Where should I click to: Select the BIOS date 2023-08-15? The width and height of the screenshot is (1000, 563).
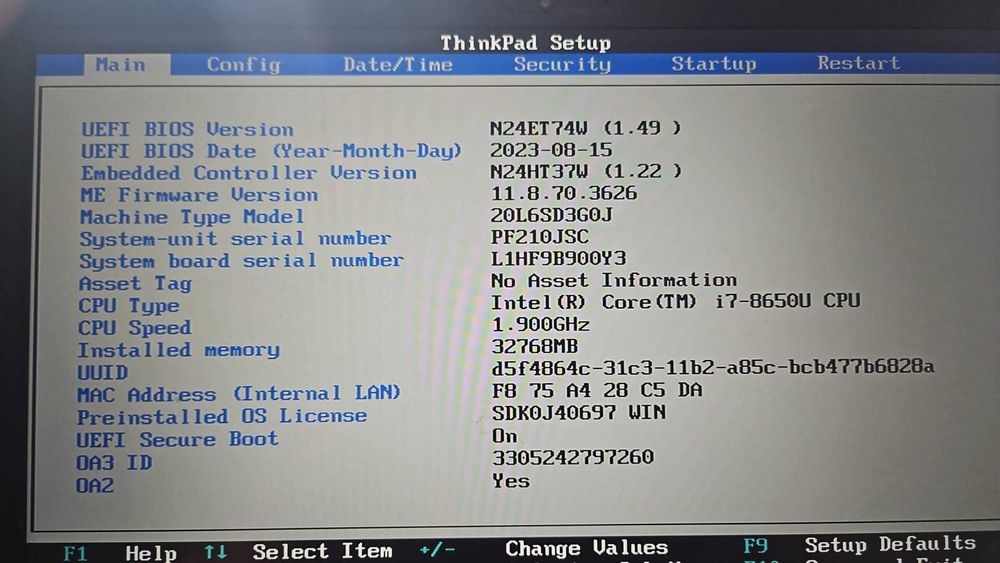(x=551, y=150)
